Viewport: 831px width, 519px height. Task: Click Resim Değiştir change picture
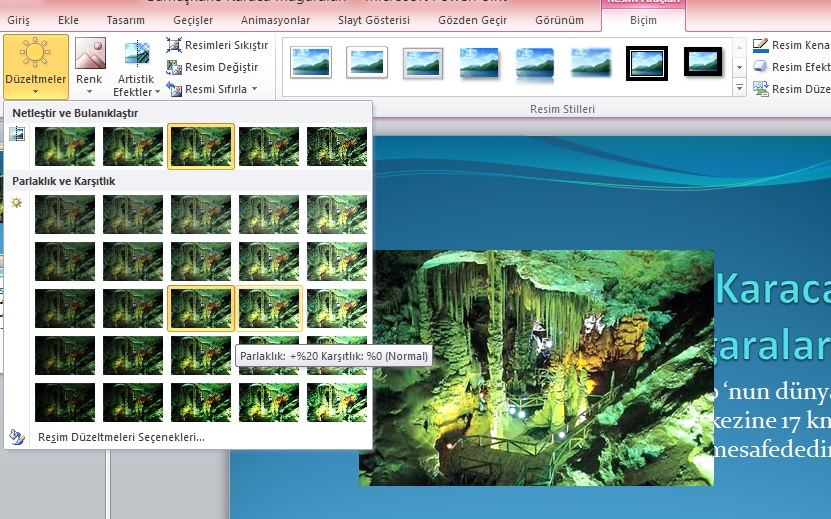pos(213,67)
